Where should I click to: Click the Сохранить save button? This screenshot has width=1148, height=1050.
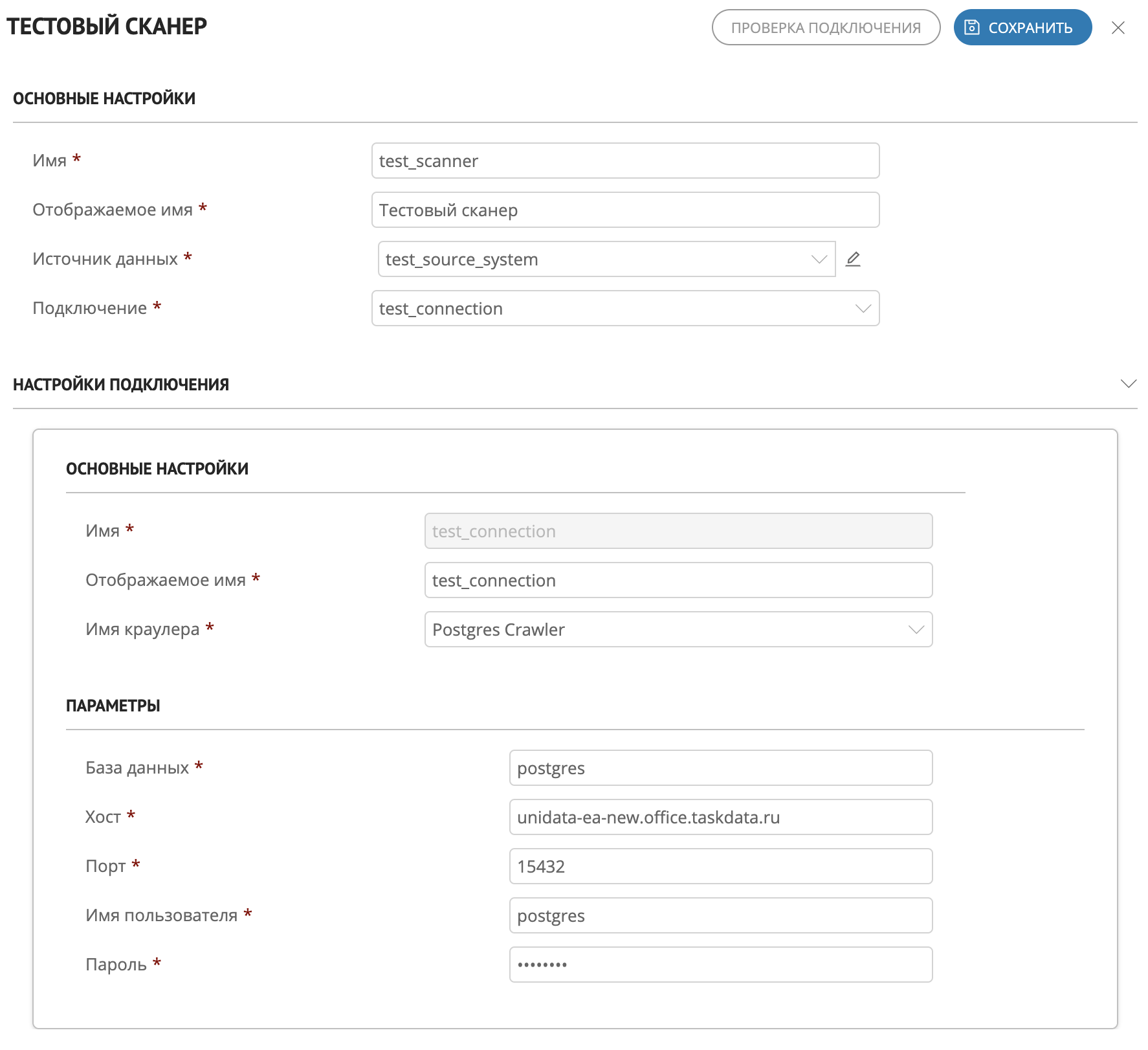coord(1022,28)
